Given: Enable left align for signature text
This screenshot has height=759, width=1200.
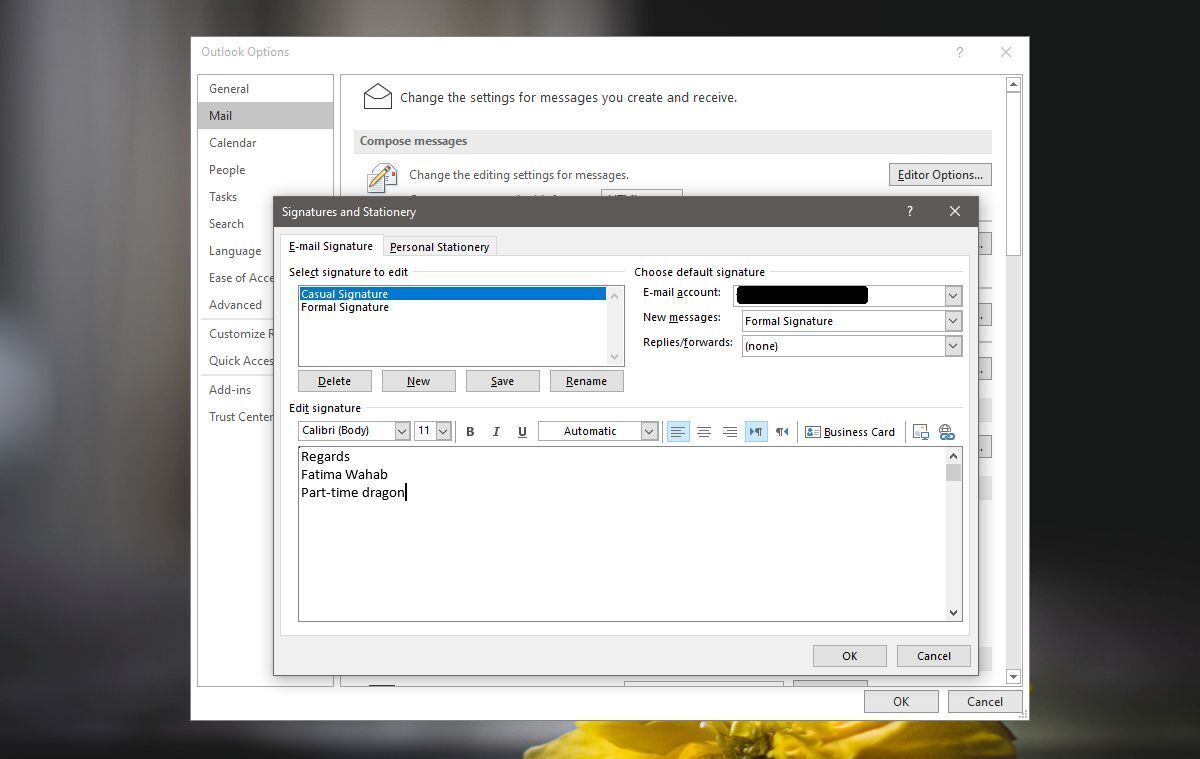Looking at the screenshot, I should [x=678, y=431].
